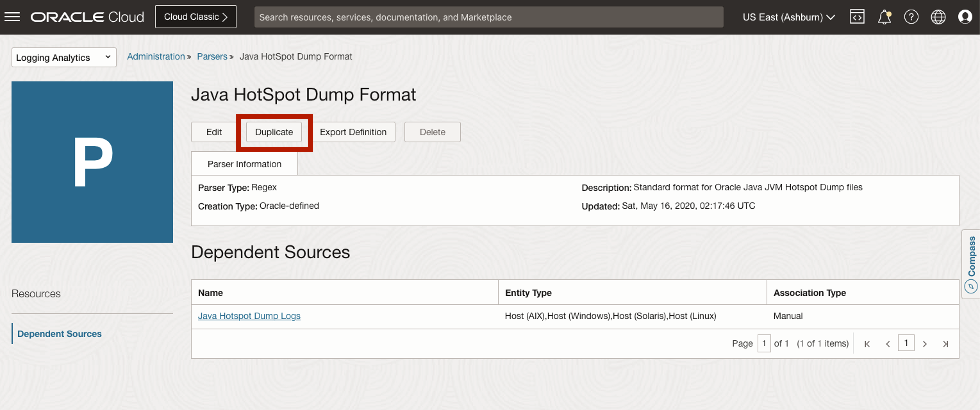Select the Parser Information tab
The height and width of the screenshot is (410, 980).
pyautogui.click(x=244, y=164)
